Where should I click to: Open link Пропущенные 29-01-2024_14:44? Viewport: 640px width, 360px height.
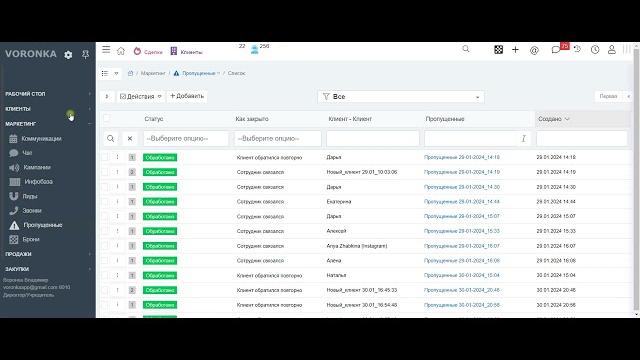[x=462, y=202]
